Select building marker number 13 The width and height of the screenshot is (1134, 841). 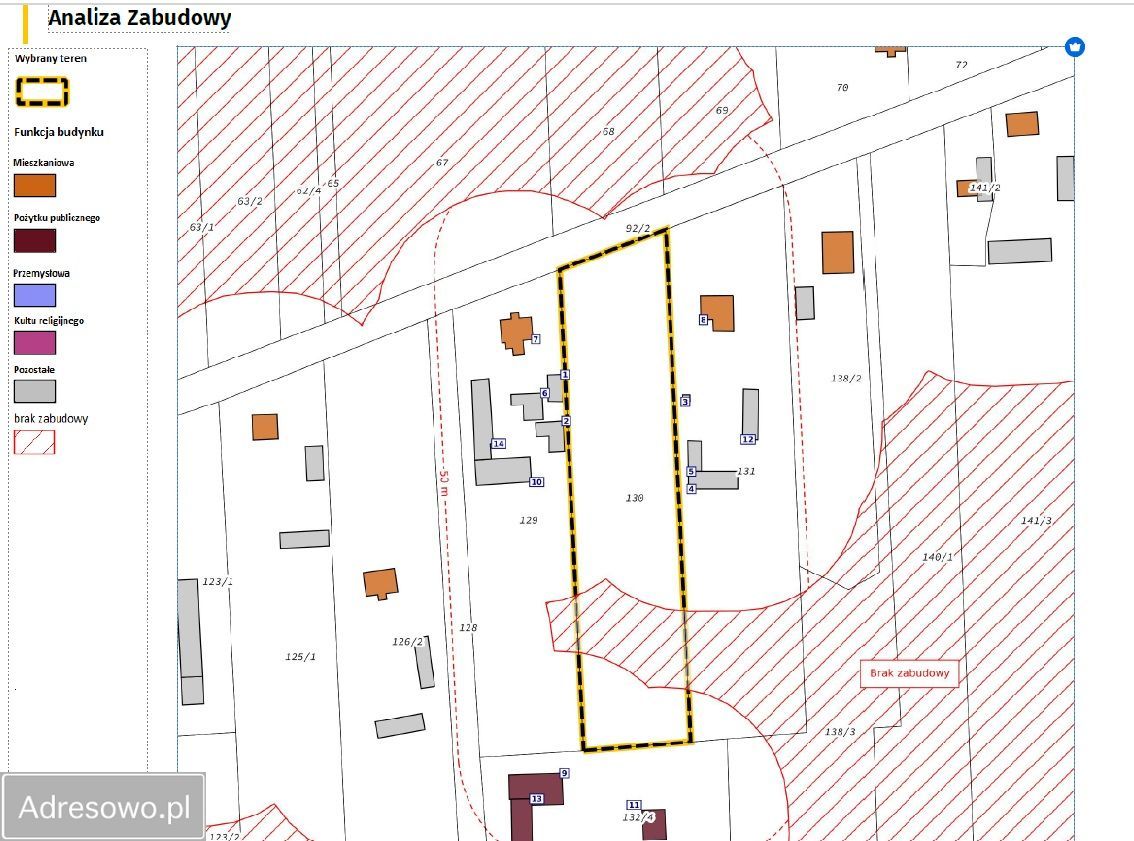[x=536, y=798]
